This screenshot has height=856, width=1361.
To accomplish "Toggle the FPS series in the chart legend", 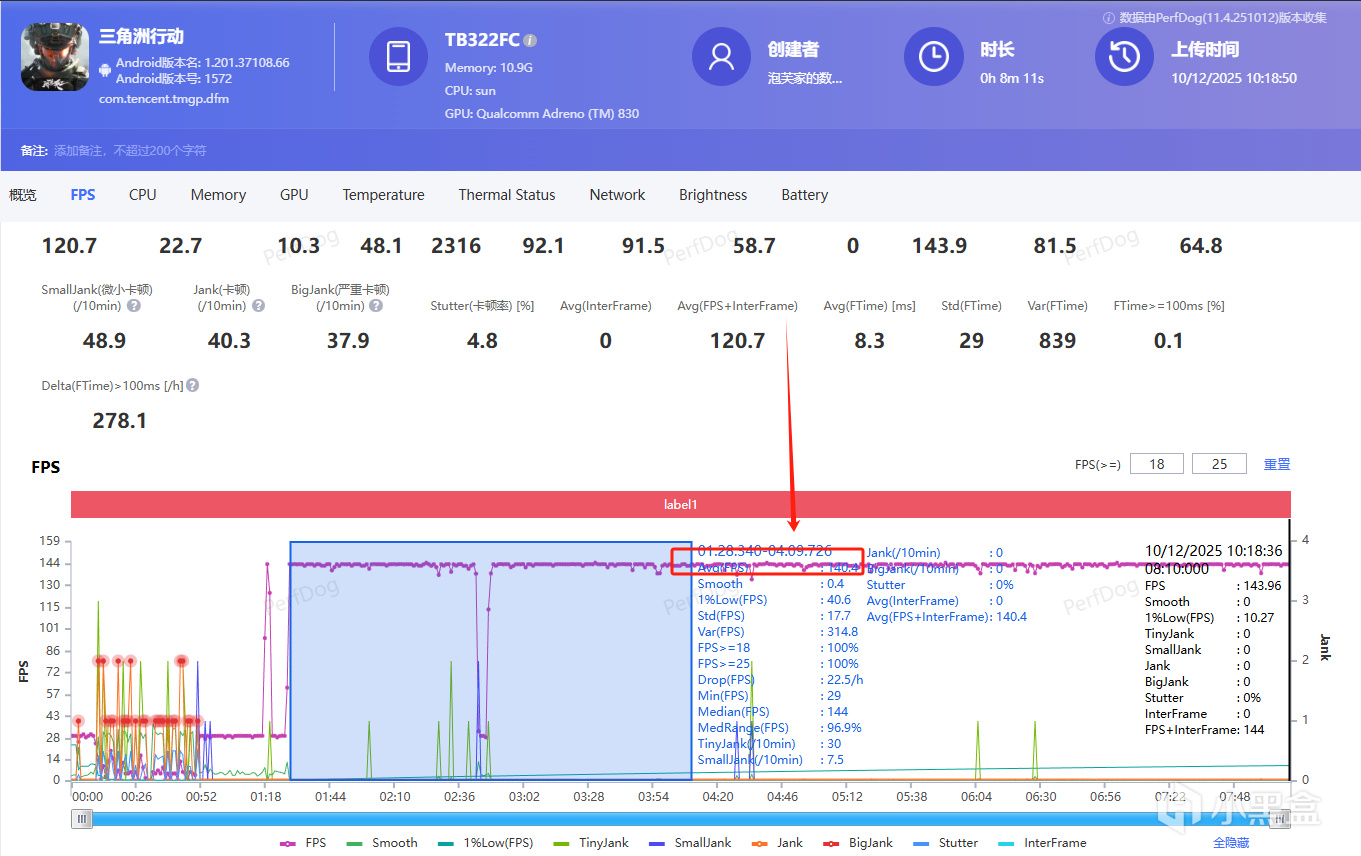I will [303, 843].
